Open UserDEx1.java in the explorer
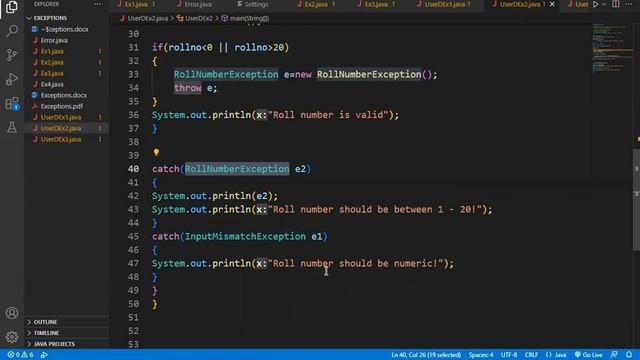The width and height of the screenshot is (640, 360). click(x=61, y=117)
